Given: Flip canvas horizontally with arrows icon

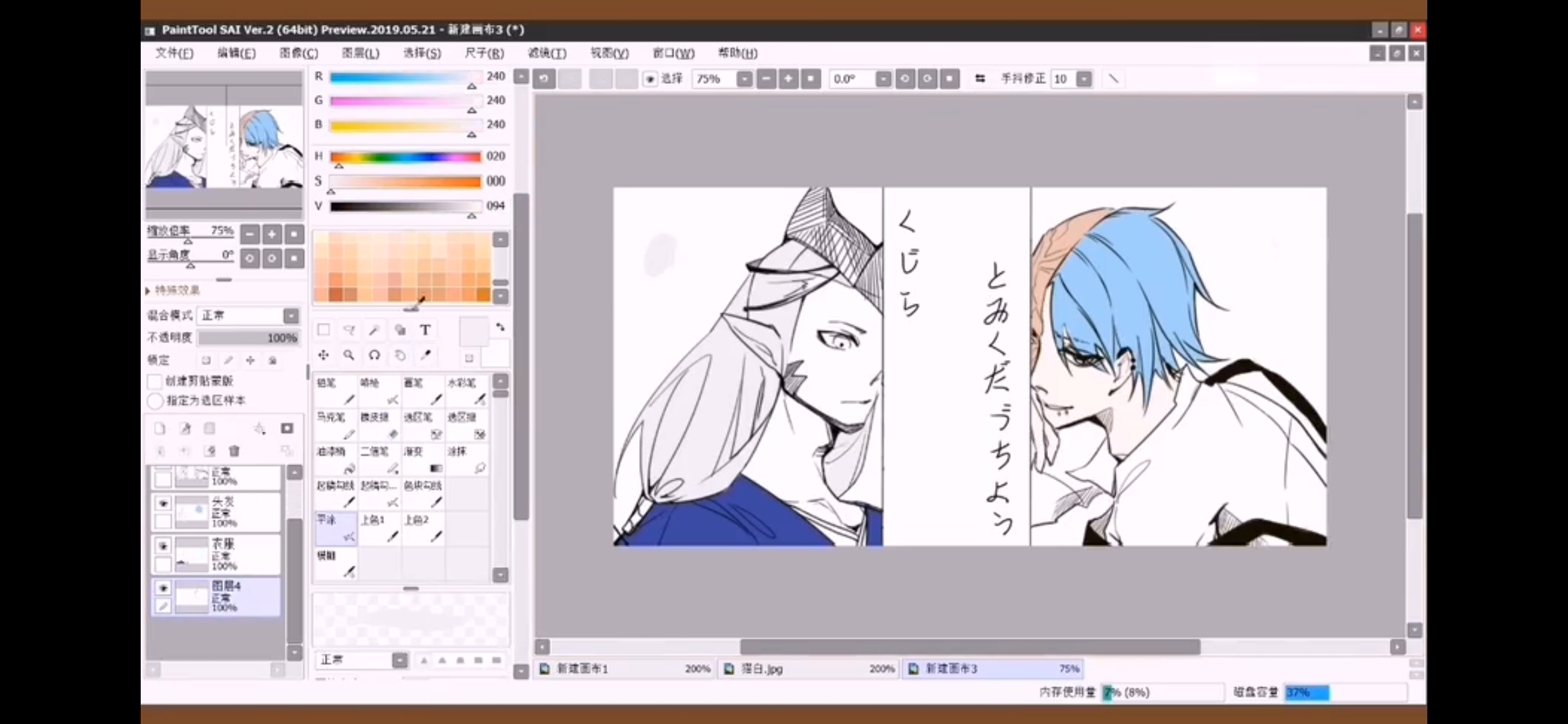Looking at the screenshot, I should pyautogui.click(x=980, y=79).
